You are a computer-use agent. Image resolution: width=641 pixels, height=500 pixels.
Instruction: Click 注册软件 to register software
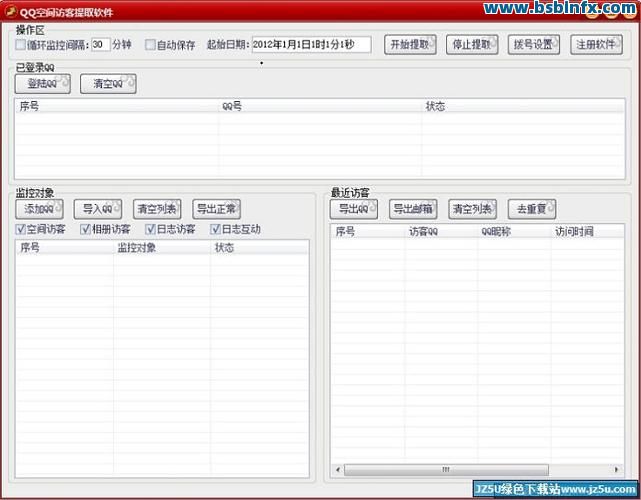[x=596, y=45]
